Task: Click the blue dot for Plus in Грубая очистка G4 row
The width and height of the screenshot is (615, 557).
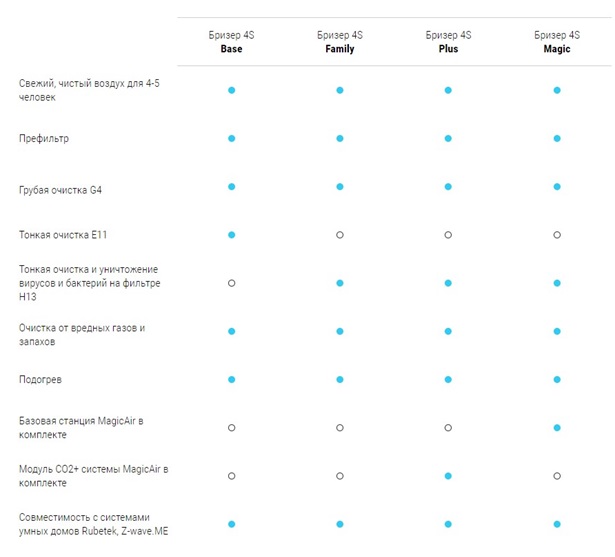Action: pos(448,187)
